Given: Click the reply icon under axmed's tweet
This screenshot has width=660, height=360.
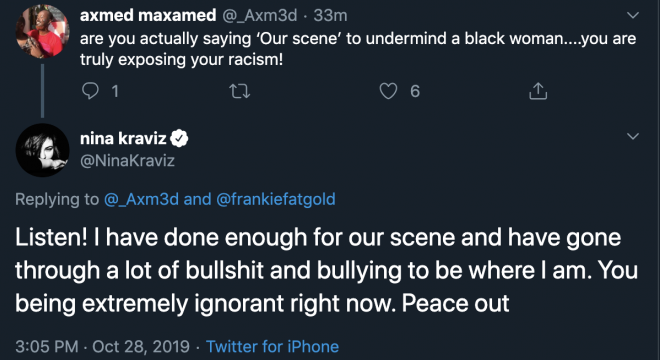Looking at the screenshot, I should click(x=90, y=91).
